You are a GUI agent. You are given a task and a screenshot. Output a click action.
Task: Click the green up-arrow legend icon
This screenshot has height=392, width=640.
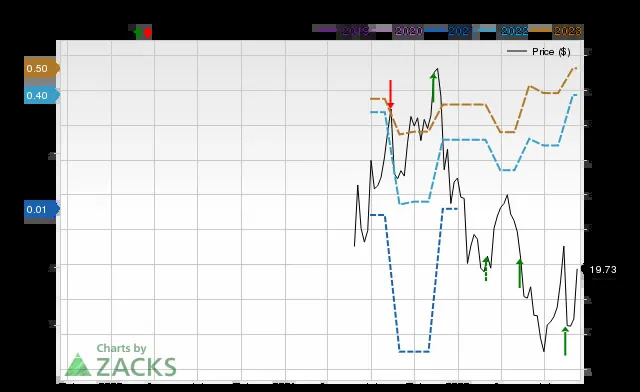tap(138, 32)
